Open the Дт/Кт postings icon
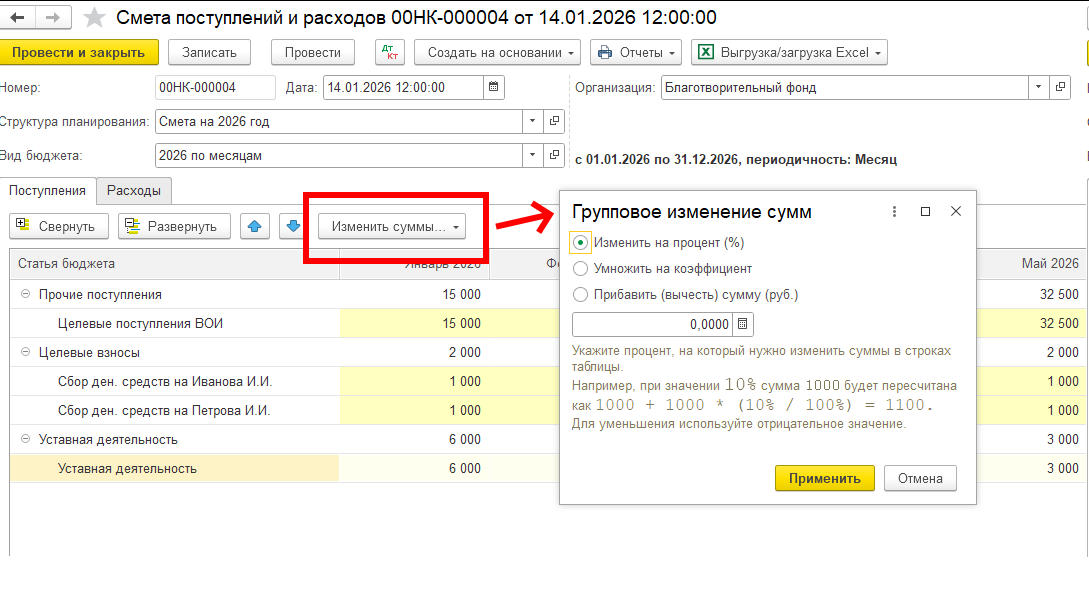This screenshot has width=1089, height=600. point(389,53)
